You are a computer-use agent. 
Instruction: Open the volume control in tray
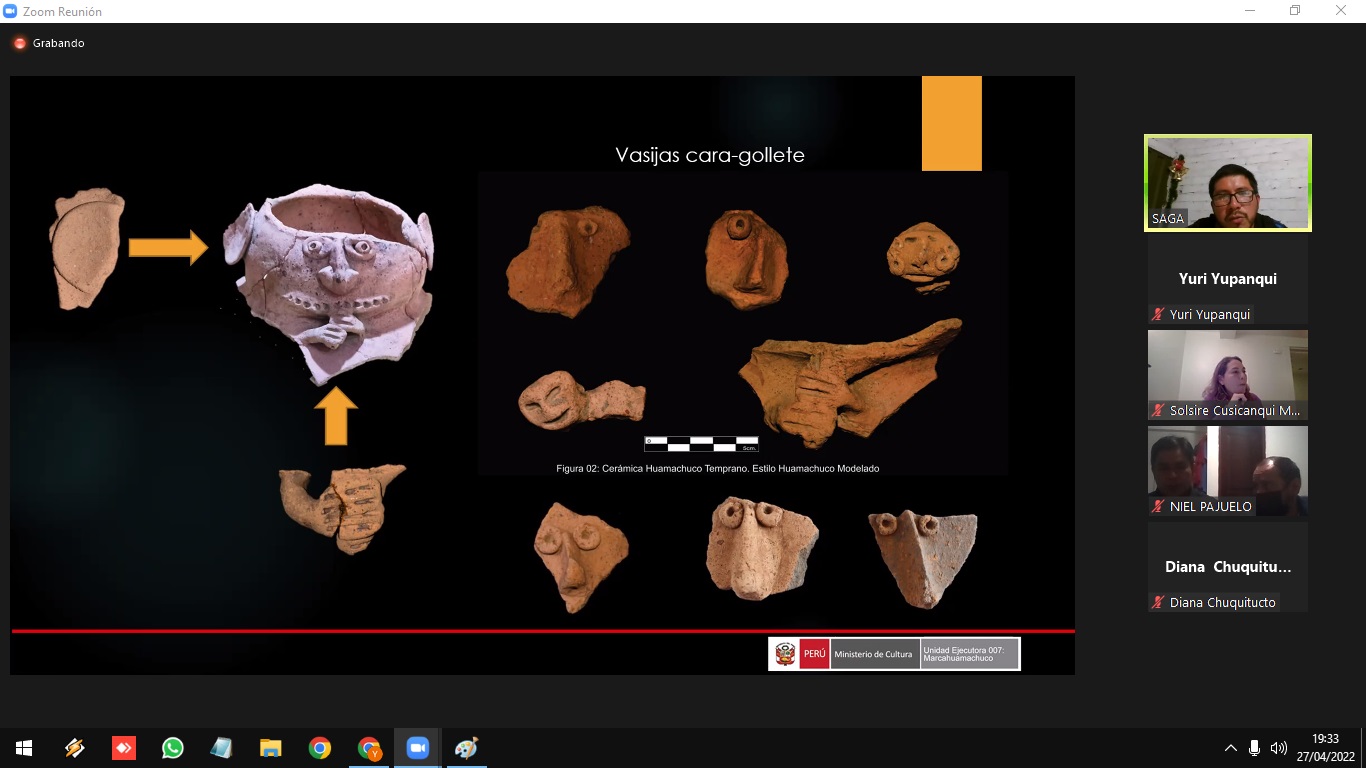(x=1278, y=748)
